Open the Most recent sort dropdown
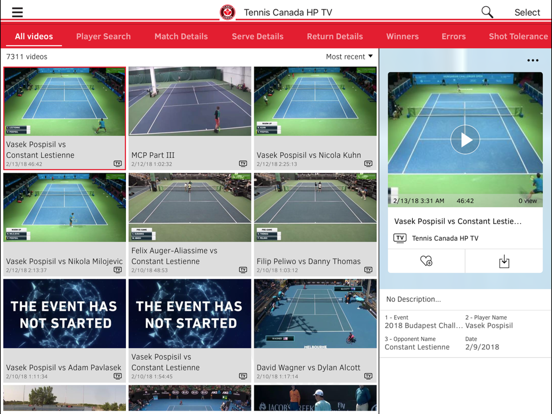The image size is (552, 414). click(x=349, y=57)
